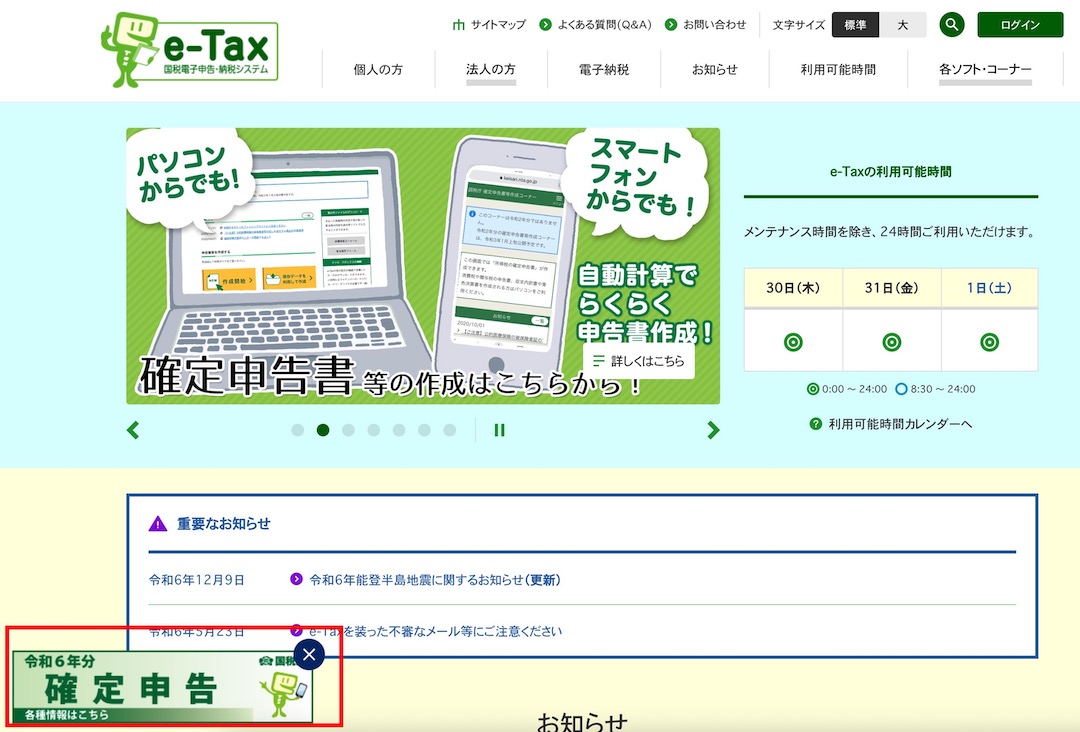Click arrow icon beside よくある質問
Screen dimensions: 1080x732
click(546, 25)
